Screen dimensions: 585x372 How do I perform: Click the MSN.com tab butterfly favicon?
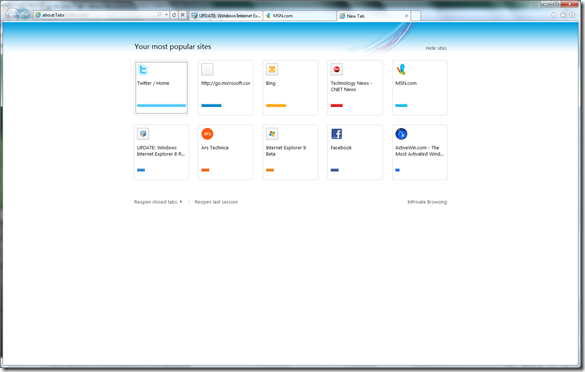click(x=268, y=16)
